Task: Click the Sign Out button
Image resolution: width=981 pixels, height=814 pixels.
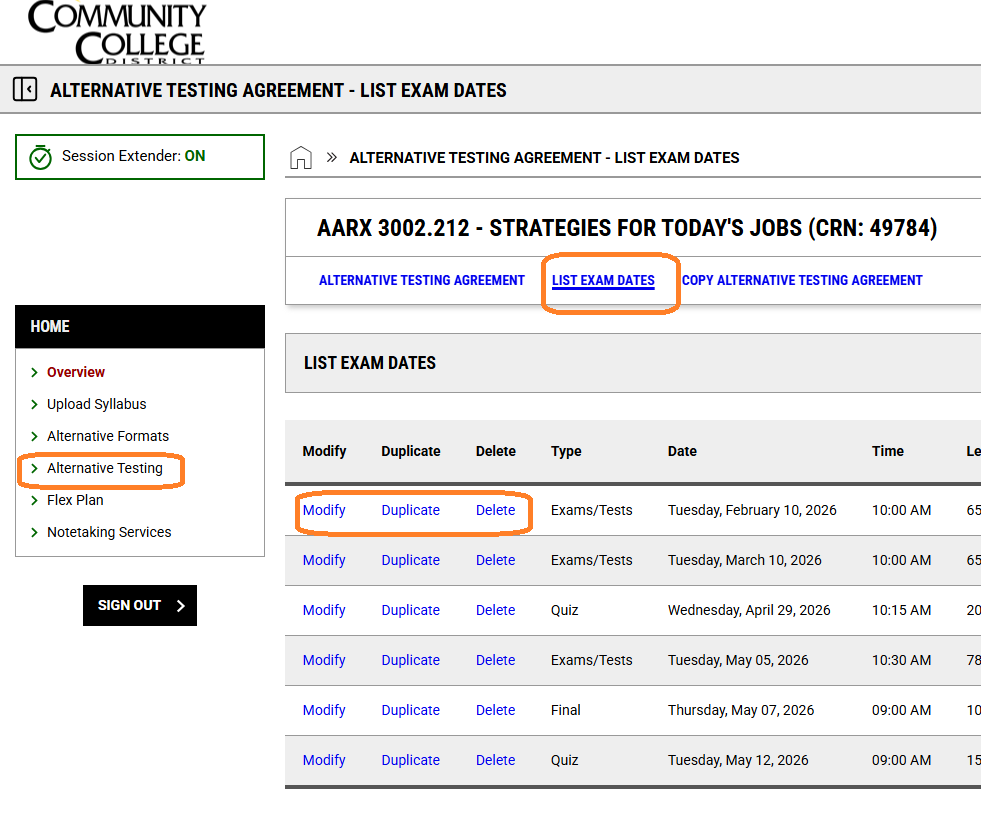Action: pos(140,605)
